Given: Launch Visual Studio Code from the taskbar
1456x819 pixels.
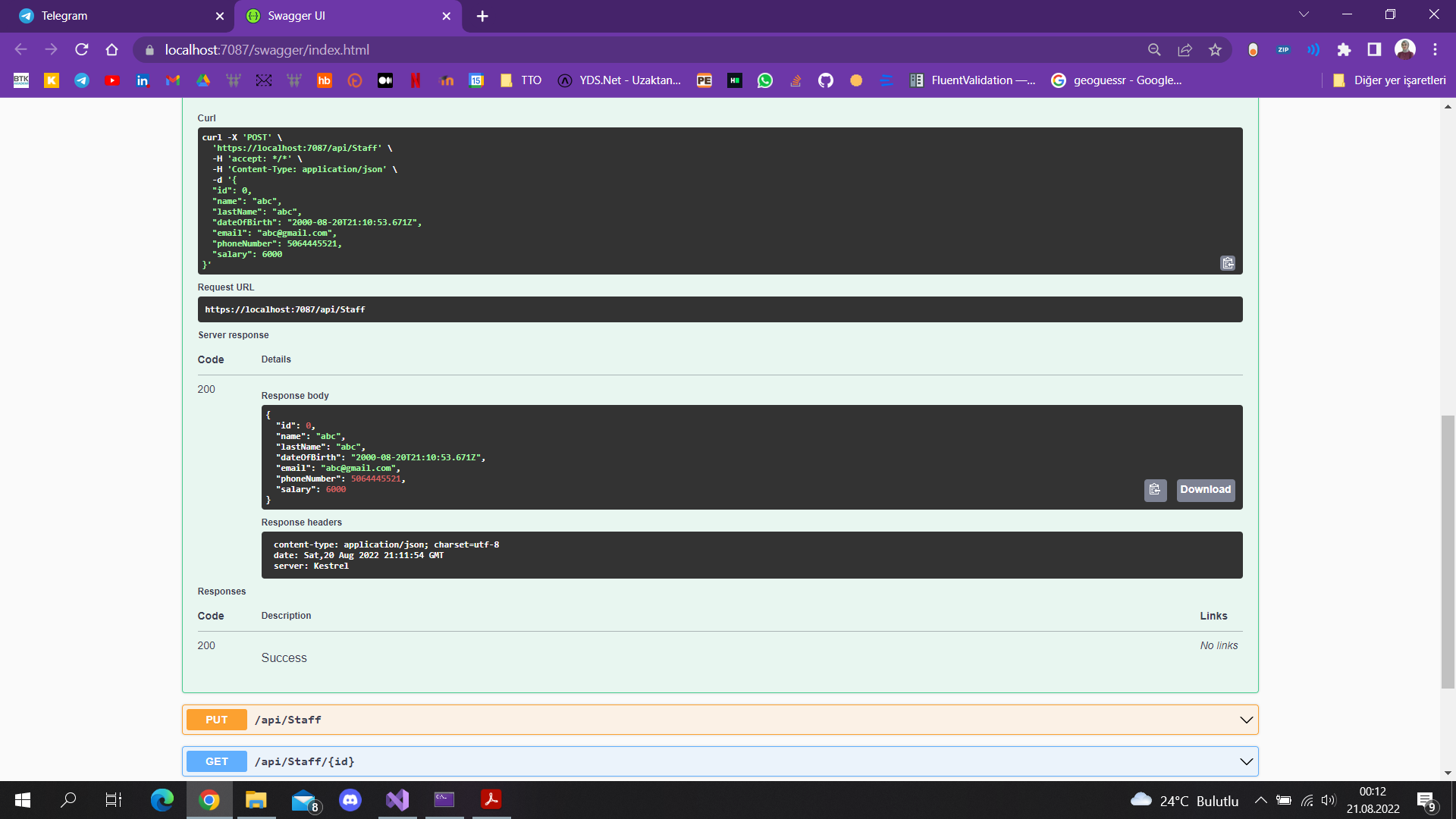Looking at the screenshot, I should [x=397, y=800].
